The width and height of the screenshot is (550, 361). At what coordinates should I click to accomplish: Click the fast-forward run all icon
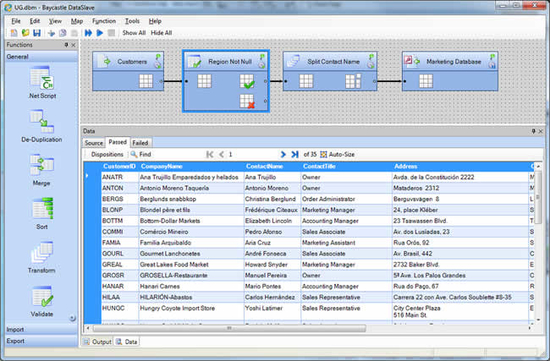pos(88,33)
